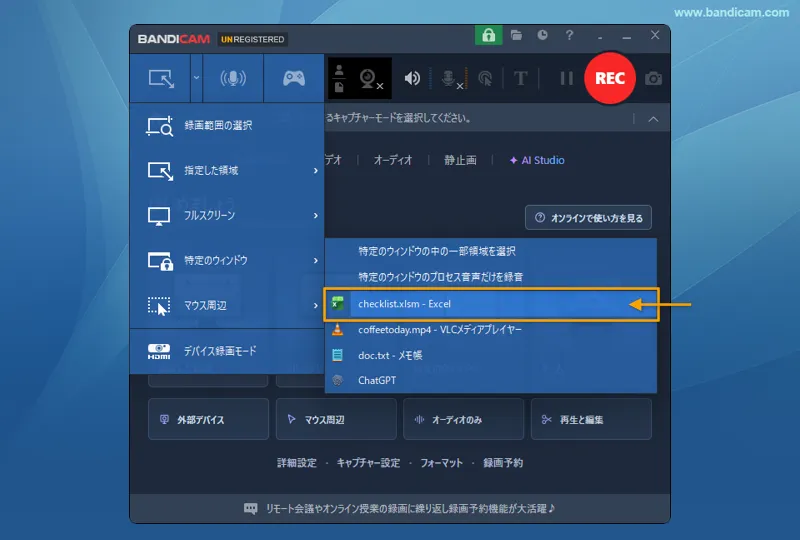
Task: Select 特定のウィンドウの中の一部領域を選択 option
Action: point(491,251)
